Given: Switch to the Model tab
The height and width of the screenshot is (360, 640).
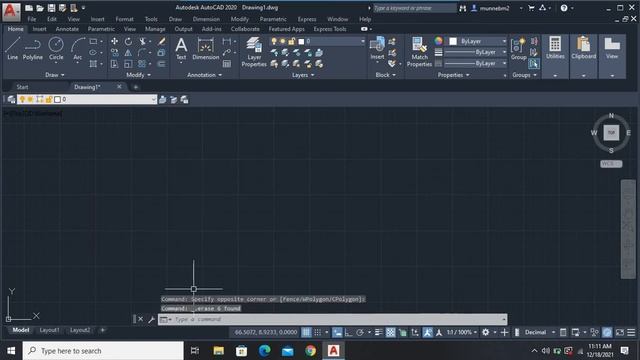Looking at the screenshot, I should [x=20, y=330].
